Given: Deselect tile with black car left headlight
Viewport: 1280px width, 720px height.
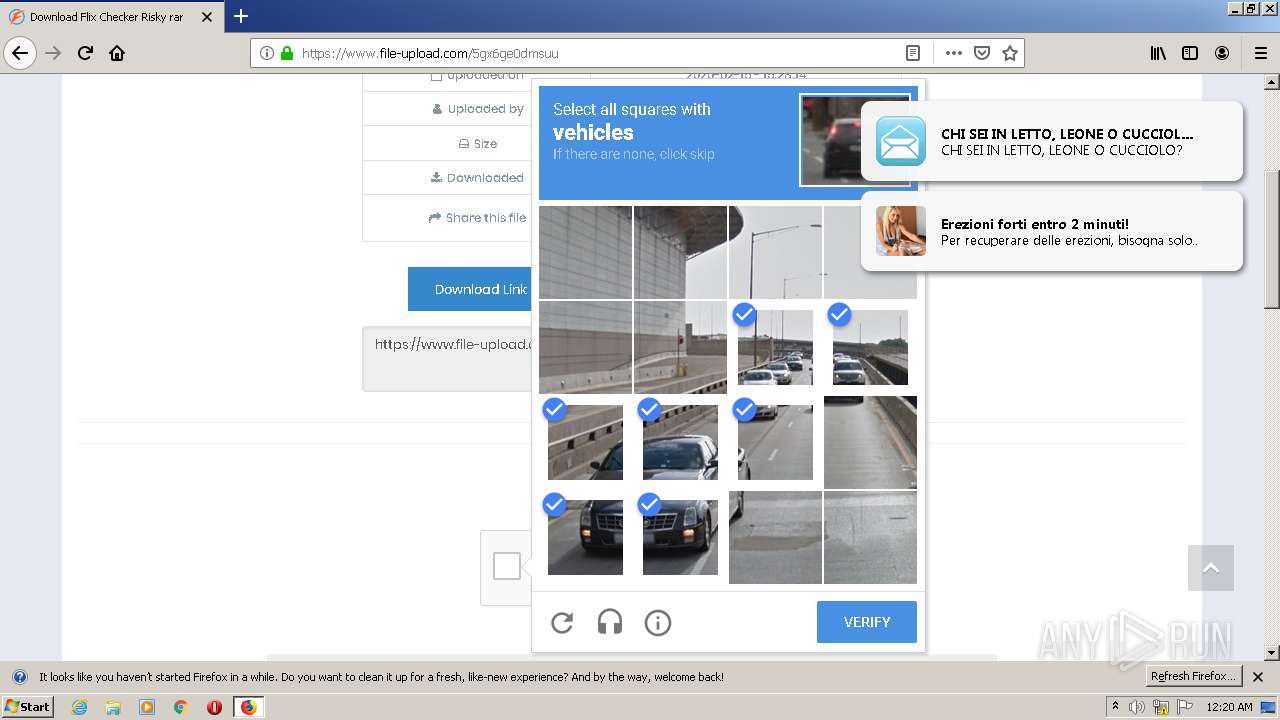Looking at the screenshot, I should click(585, 537).
